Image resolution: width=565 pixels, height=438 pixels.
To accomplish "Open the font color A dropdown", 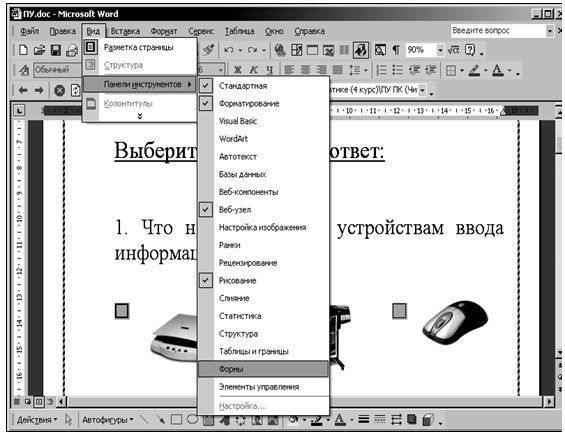I will 510,70.
